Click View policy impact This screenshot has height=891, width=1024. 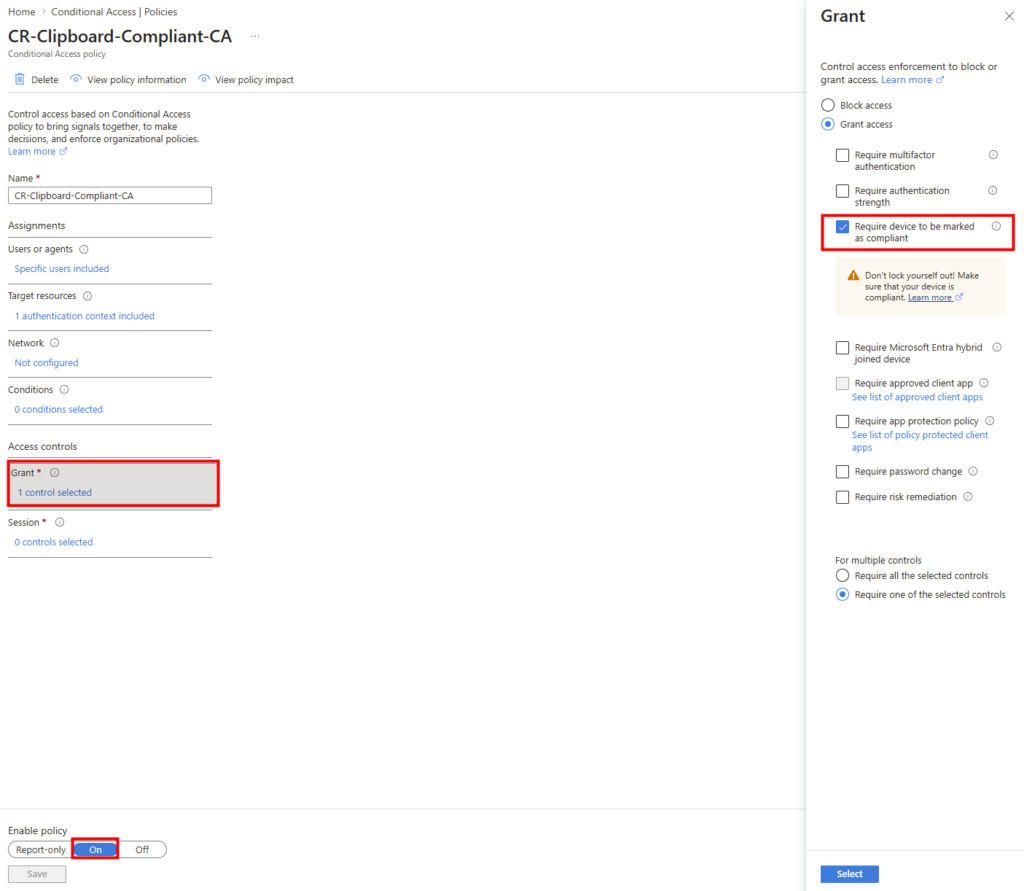(246, 80)
